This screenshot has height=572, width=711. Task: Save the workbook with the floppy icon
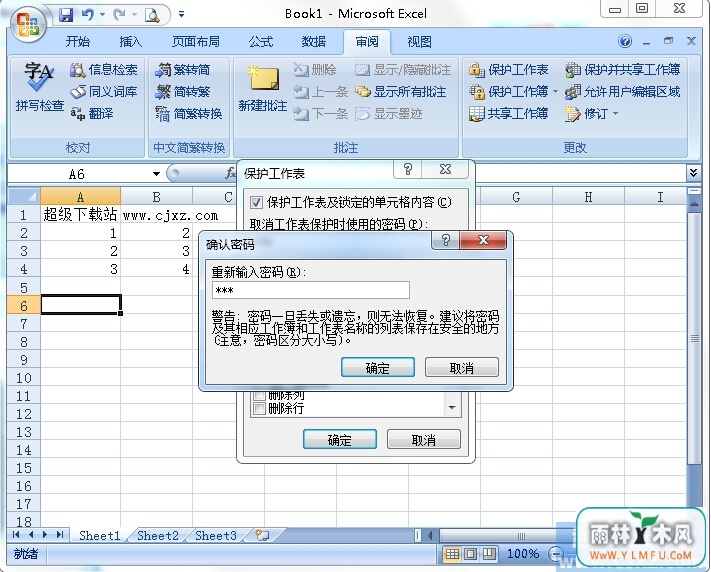pyautogui.click(x=66, y=15)
